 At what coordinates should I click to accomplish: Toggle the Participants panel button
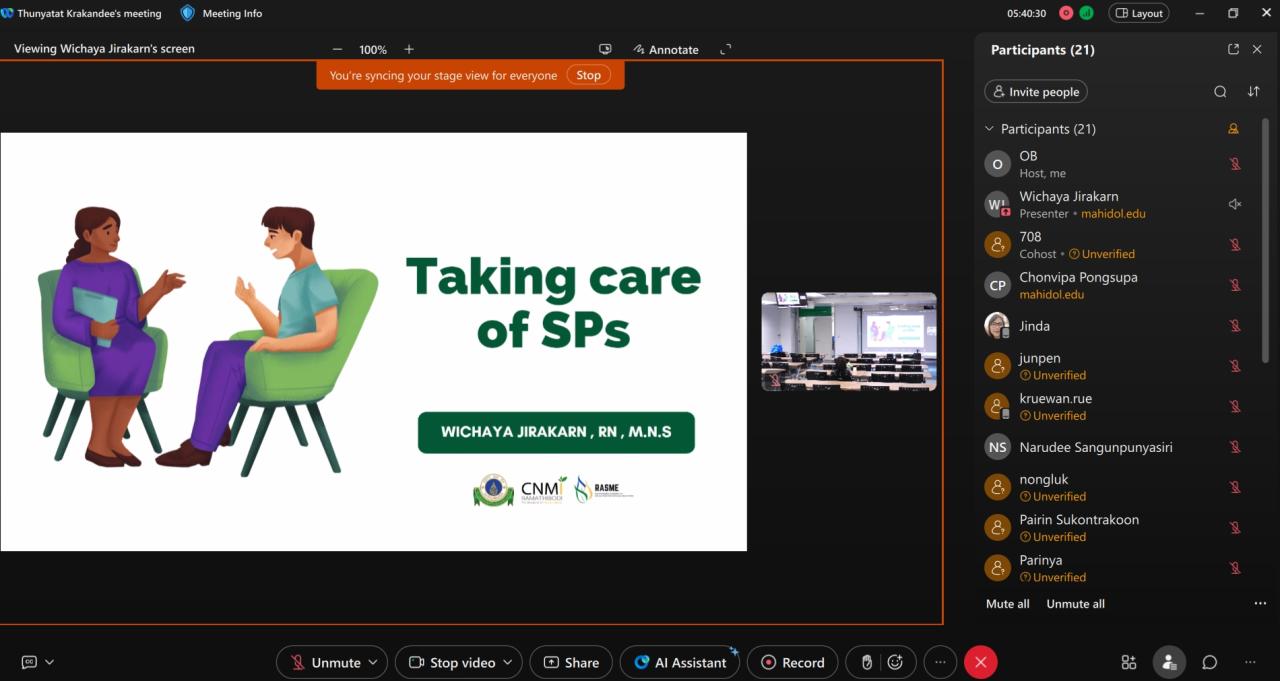pyautogui.click(x=1168, y=662)
